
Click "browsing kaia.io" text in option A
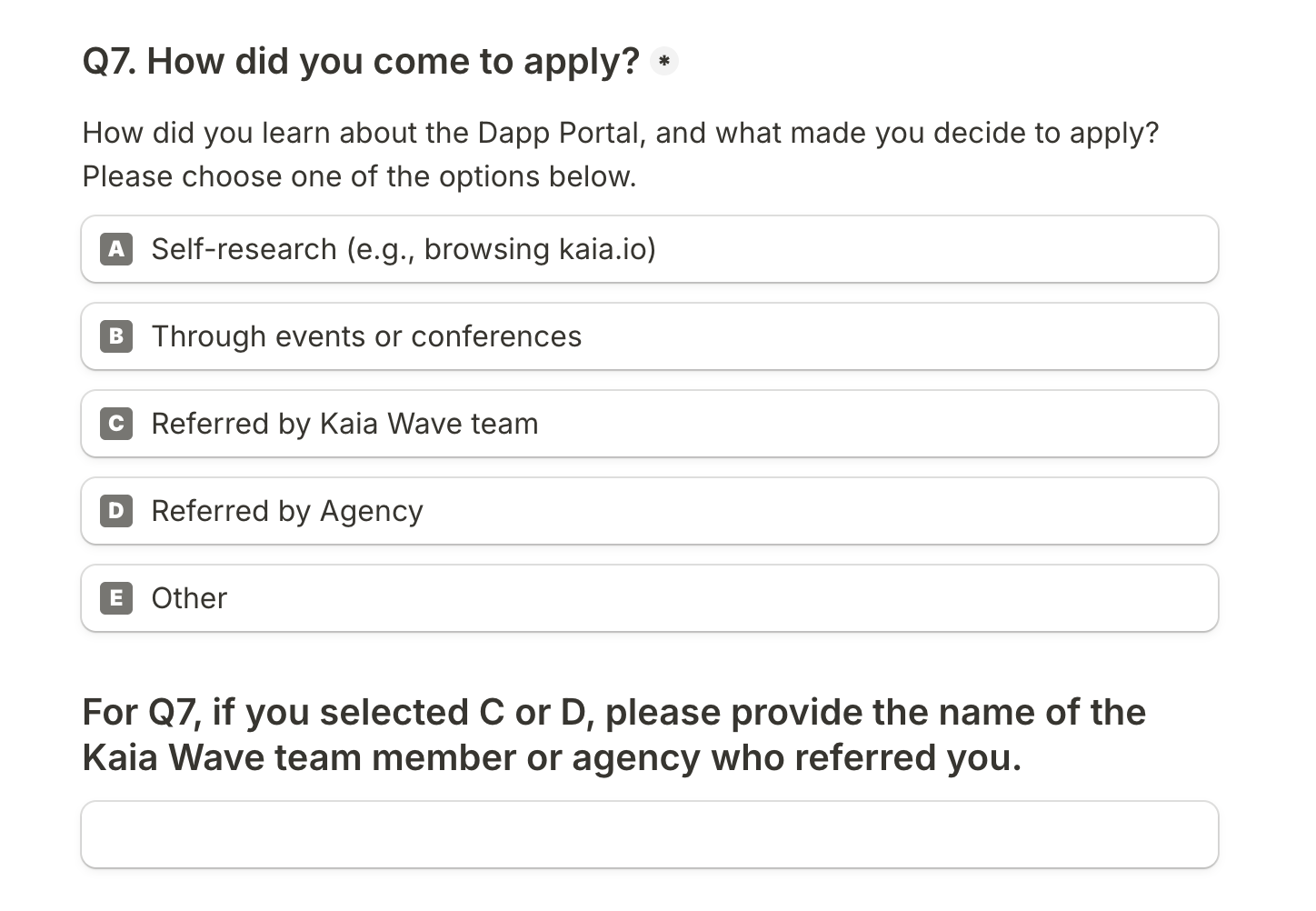point(540,249)
